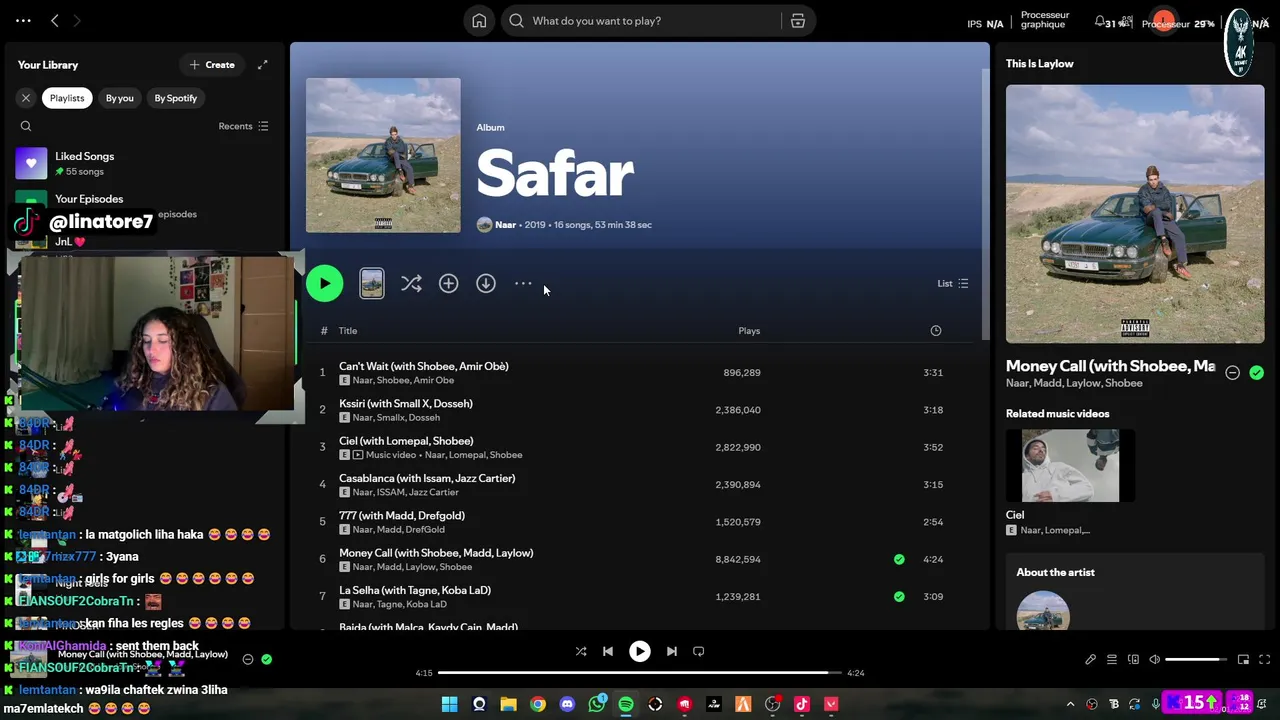Download the Safar album

tap(486, 284)
